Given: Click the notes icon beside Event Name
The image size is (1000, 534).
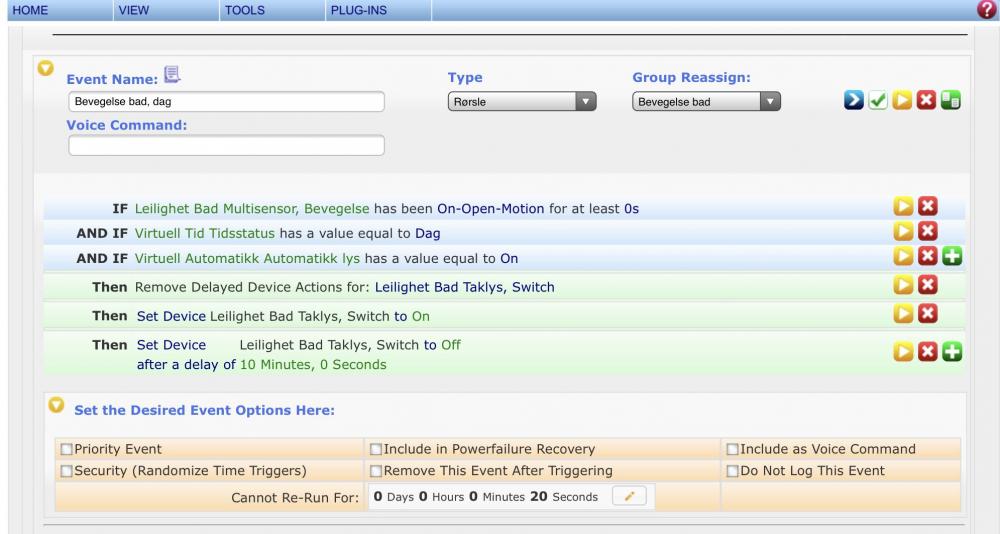Looking at the screenshot, I should pos(172,73).
